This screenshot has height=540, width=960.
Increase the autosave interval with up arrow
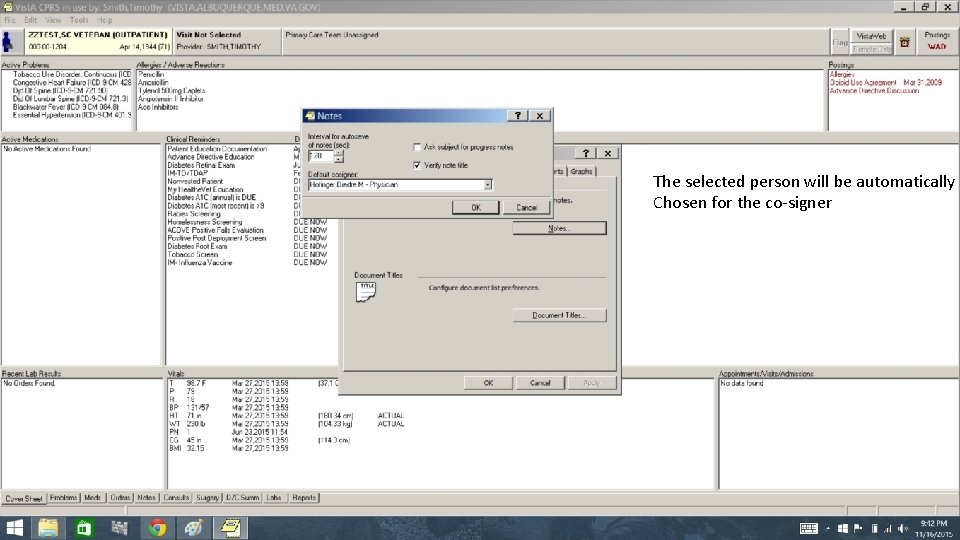339,153
